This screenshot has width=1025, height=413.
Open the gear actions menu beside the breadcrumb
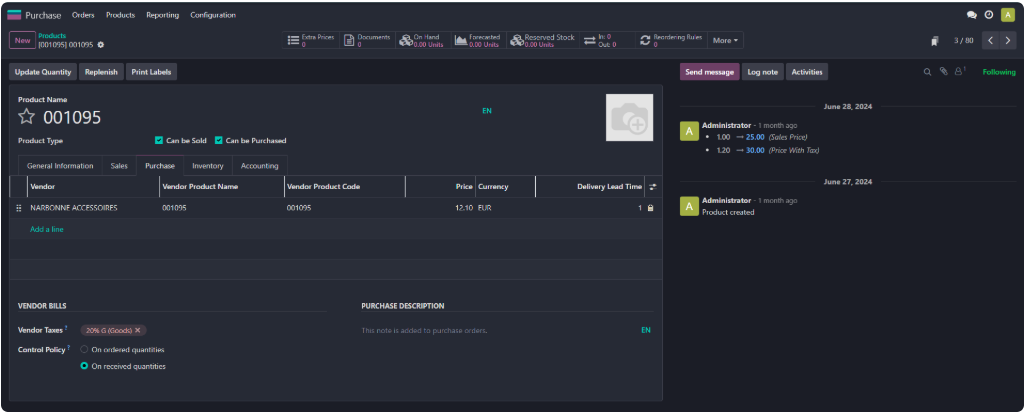101,45
